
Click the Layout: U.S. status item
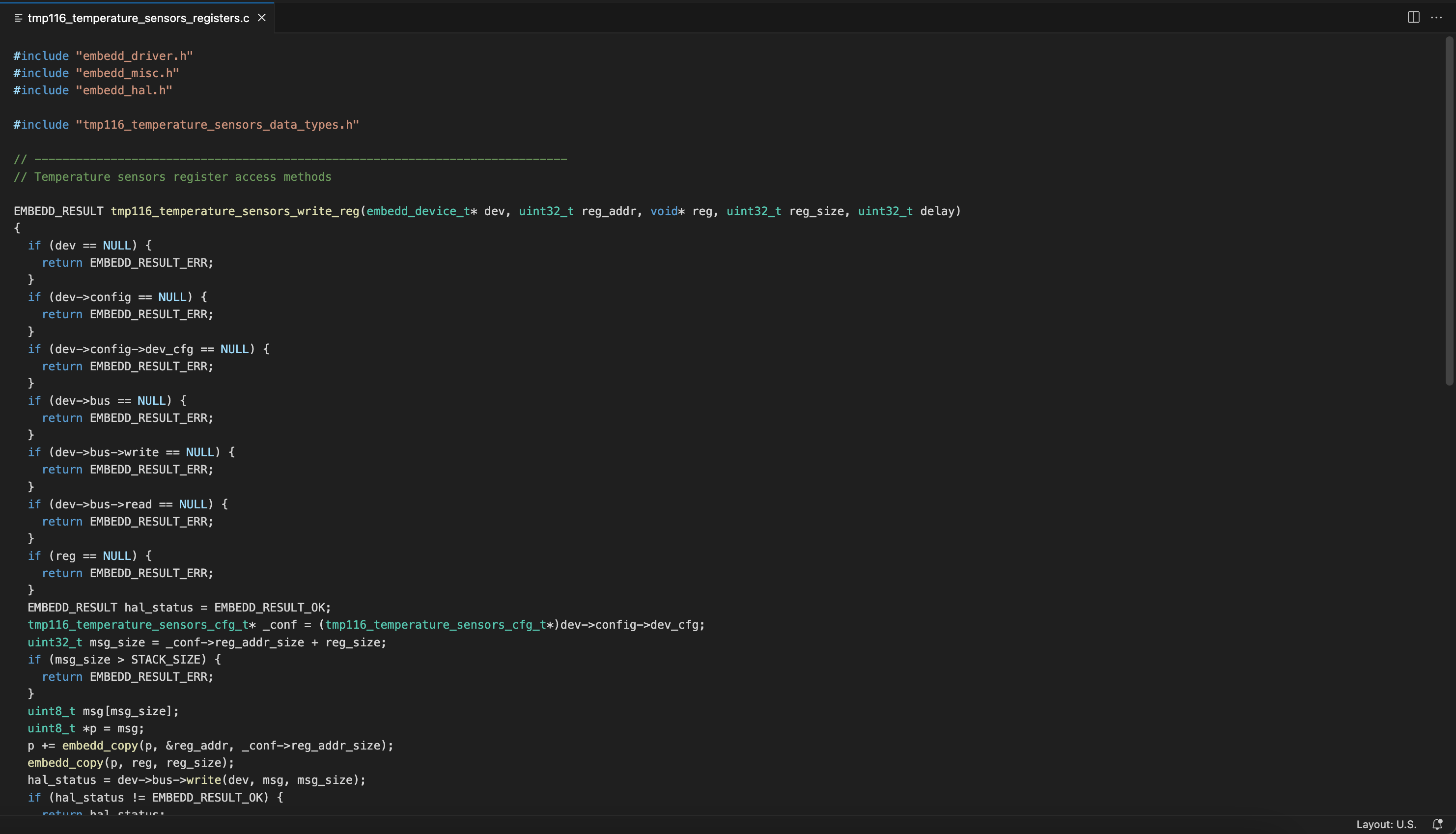(1386, 824)
